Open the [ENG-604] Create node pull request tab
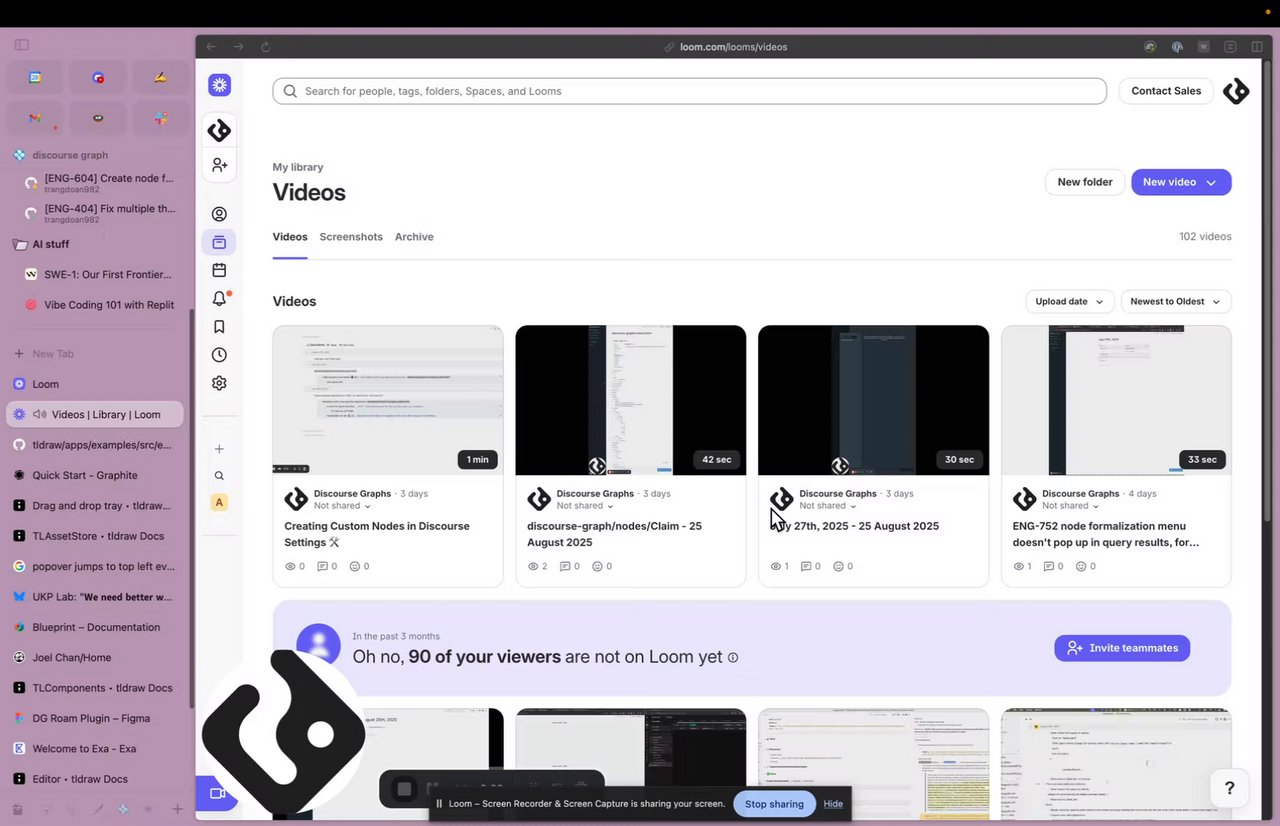Image resolution: width=1280 pixels, height=826 pixels. [100, 183]
